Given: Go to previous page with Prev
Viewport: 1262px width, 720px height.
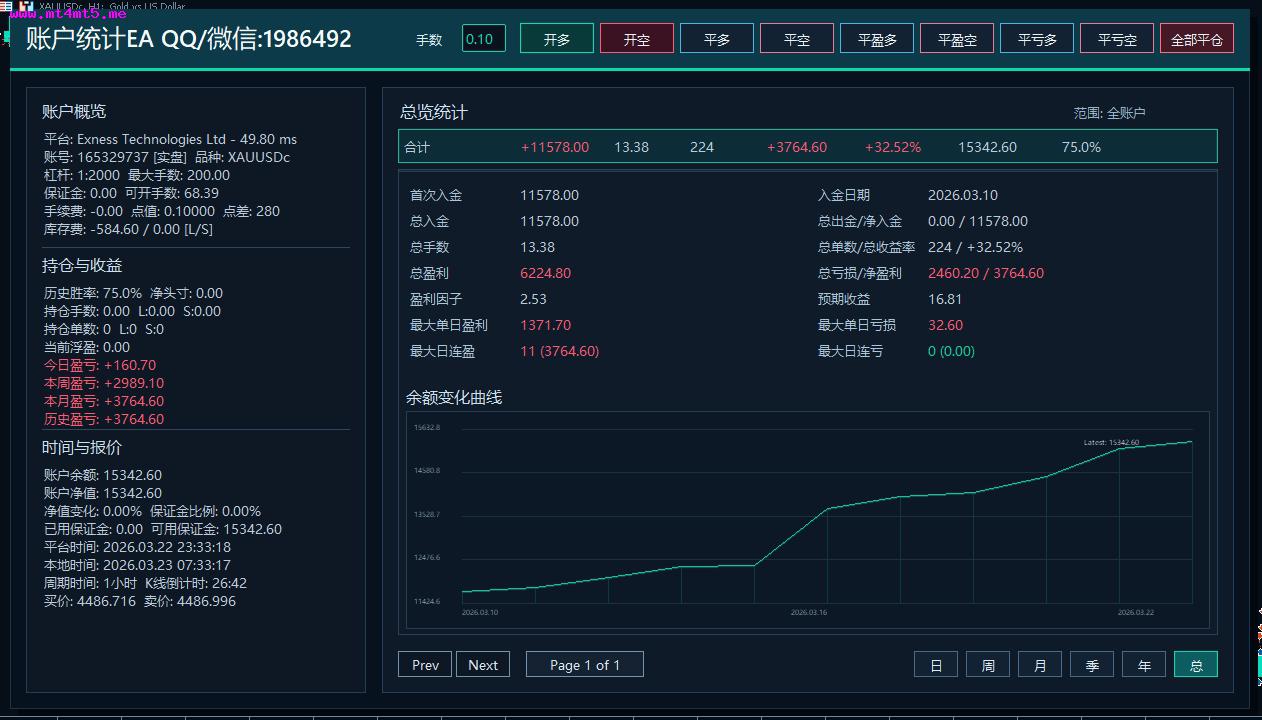Looking at the screenshot, I should (x=425, y=665).
